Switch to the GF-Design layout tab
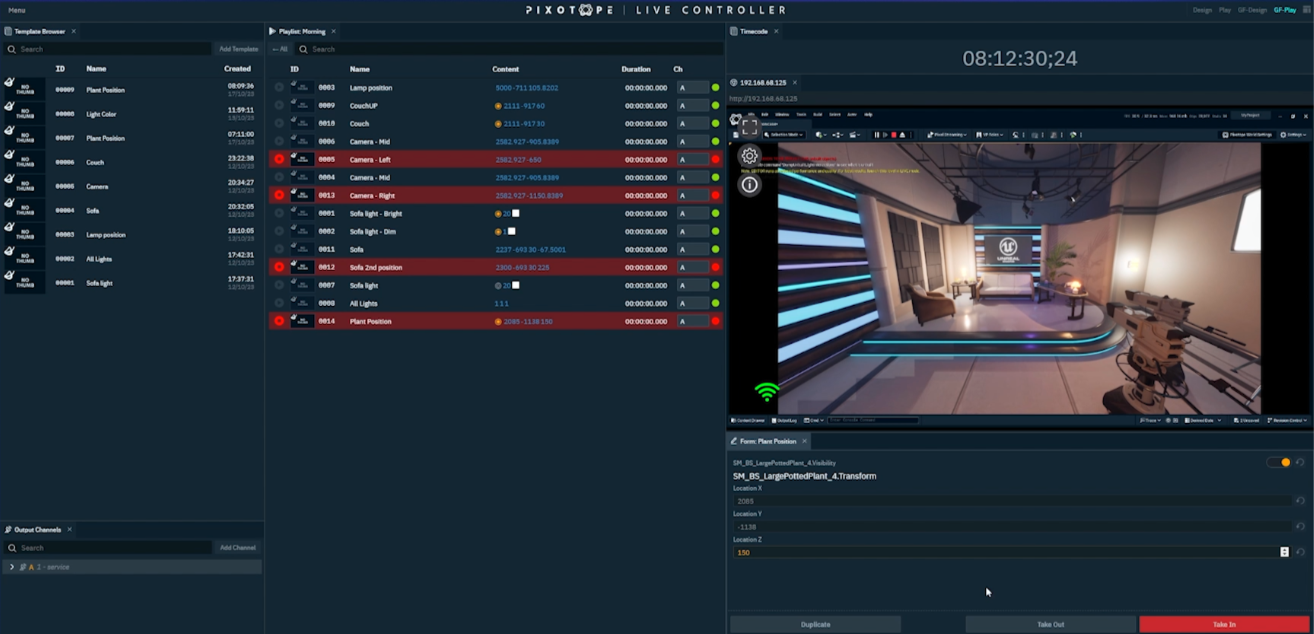This screenshot has height=634, width=1314. pyautogui.click(x=1252, y=10)
